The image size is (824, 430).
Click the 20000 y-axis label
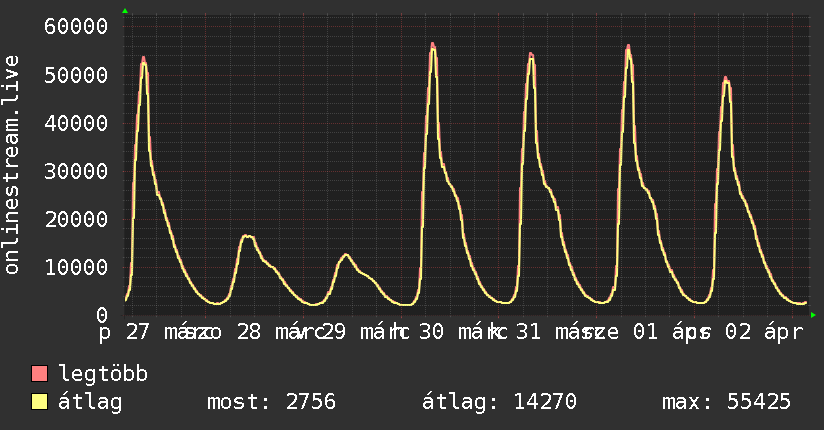pyautogui.click(x=76, y=219)
